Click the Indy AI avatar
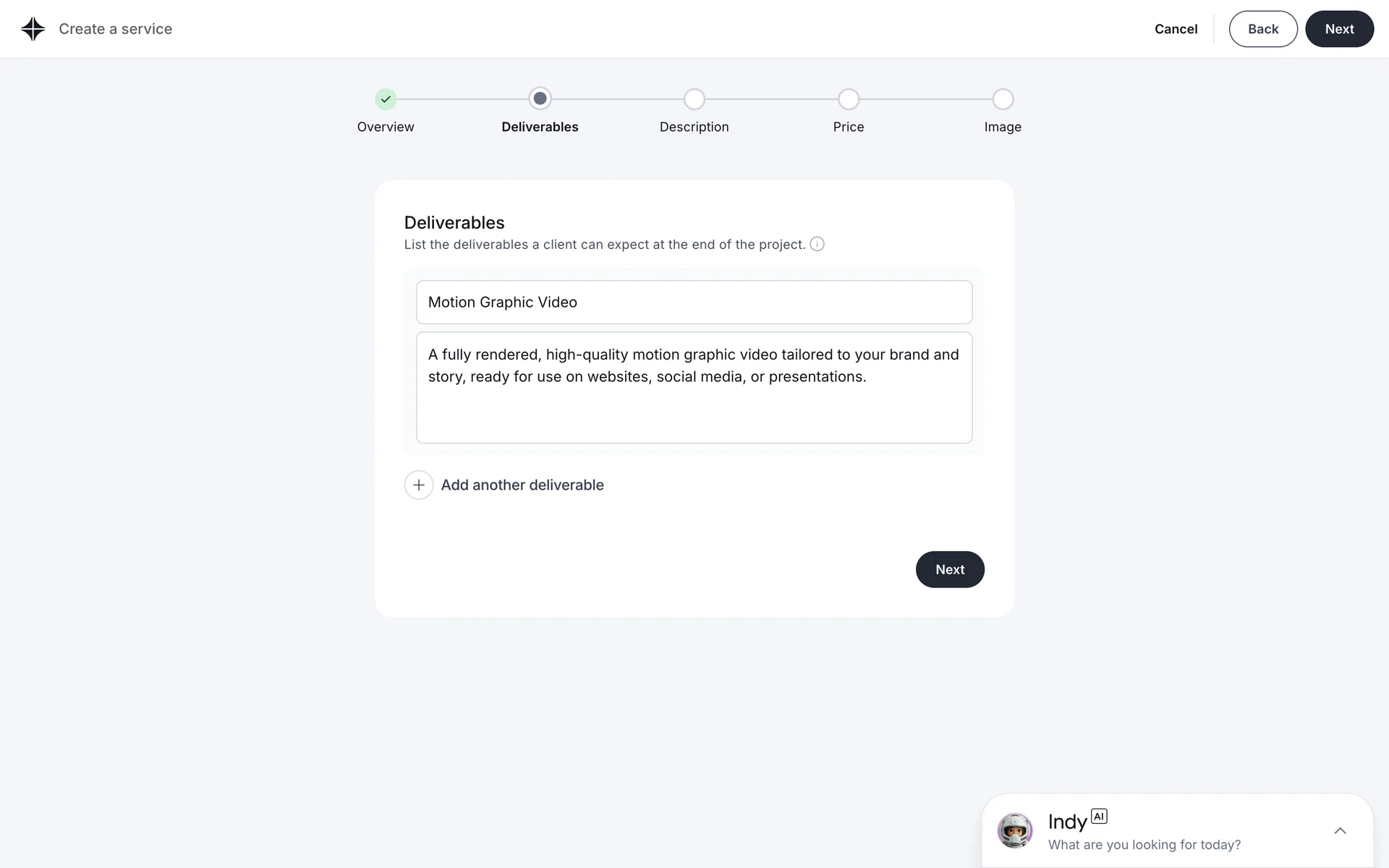Screen dimensions: 1389x868 coord(1014,830)
